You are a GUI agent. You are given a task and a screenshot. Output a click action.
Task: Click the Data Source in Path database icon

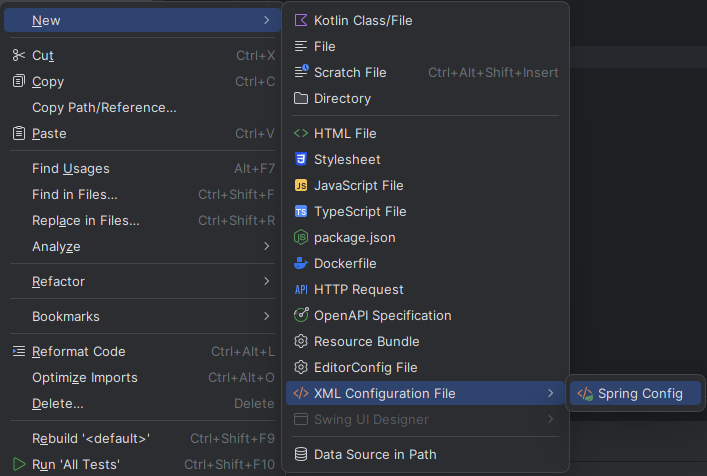[x=301, y=454]
